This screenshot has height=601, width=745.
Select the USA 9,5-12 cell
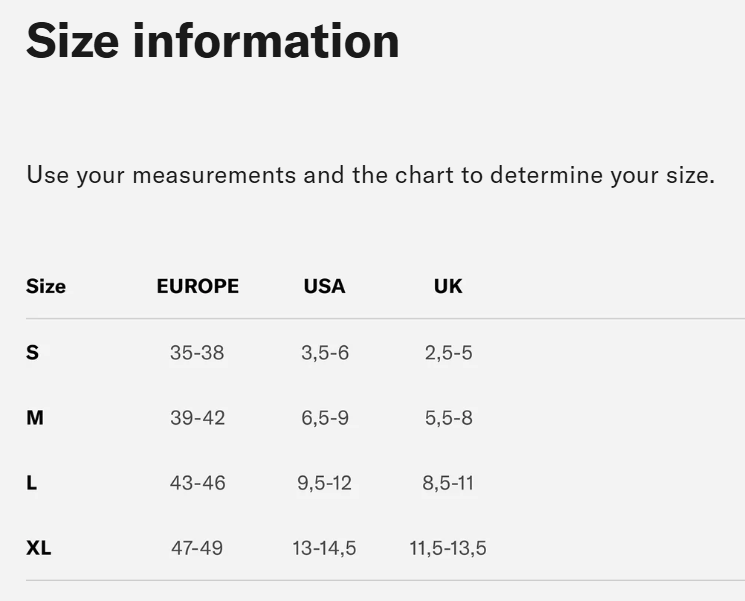(325, 483)
